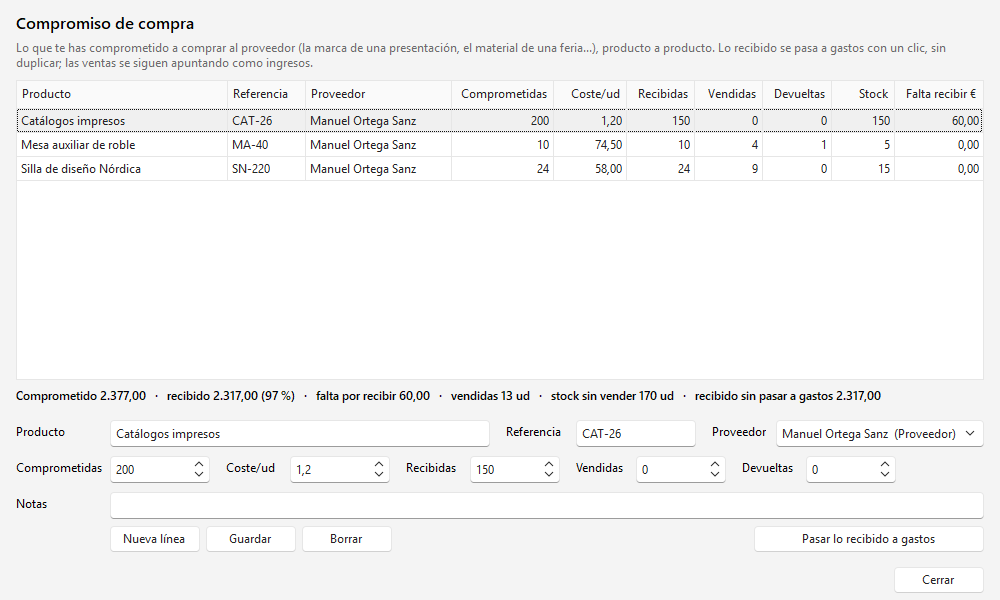Click the CAT-26 cell in the table
Screen dimensions: 1000x600
267,121
